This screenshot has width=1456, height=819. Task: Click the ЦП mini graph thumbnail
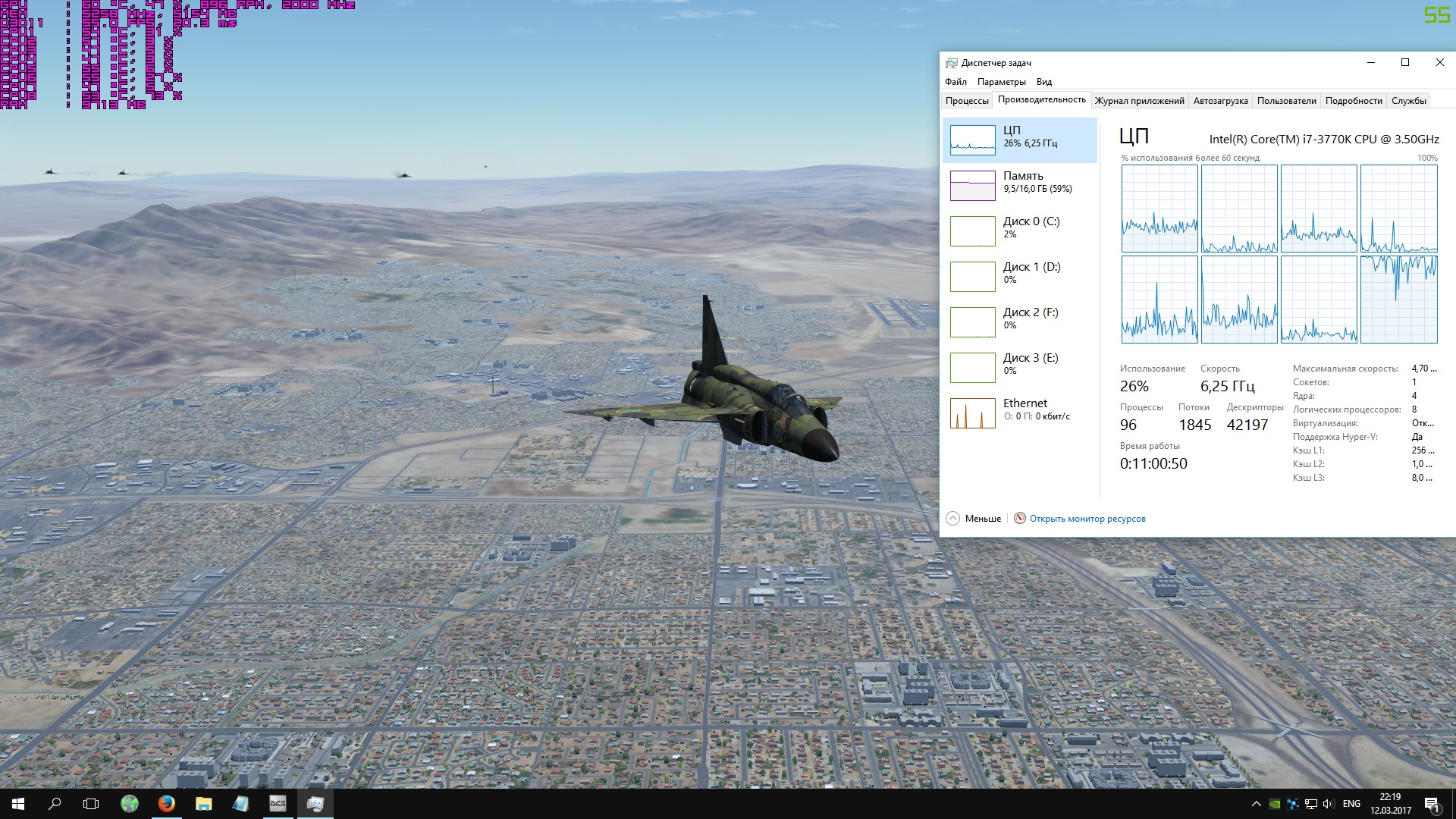click(973, 140)
